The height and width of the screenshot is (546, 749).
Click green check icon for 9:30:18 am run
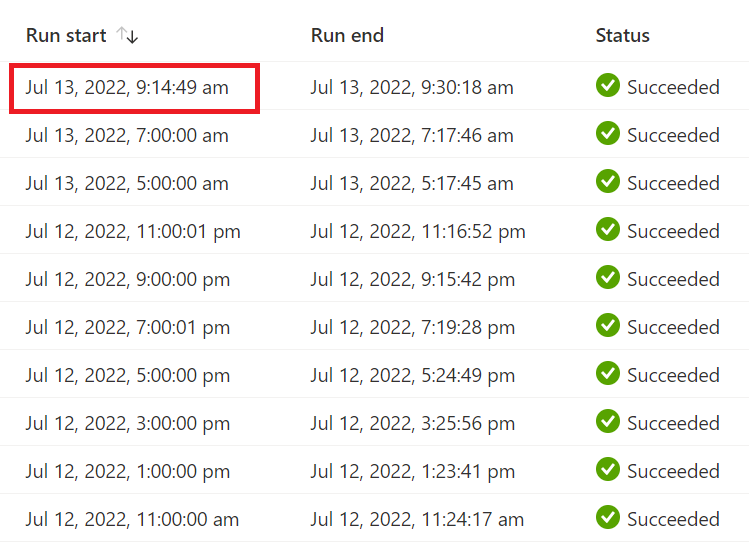608,86
